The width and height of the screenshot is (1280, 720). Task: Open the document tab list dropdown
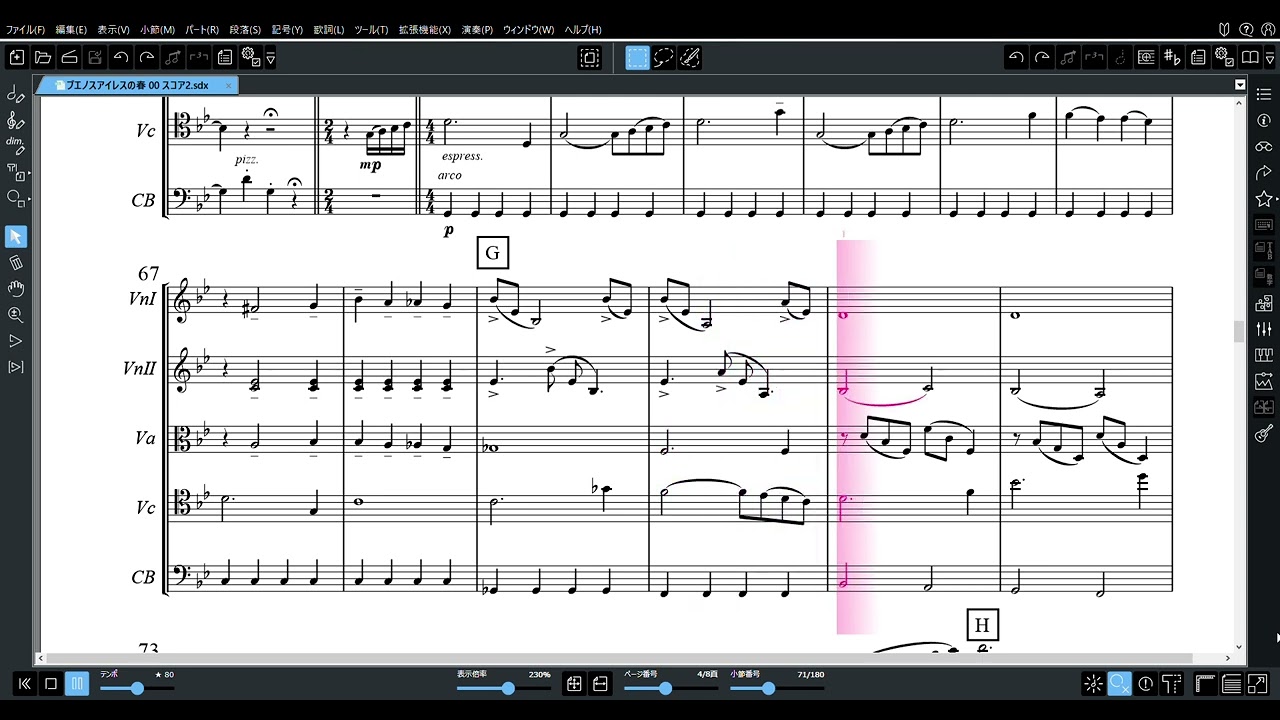1240,85
